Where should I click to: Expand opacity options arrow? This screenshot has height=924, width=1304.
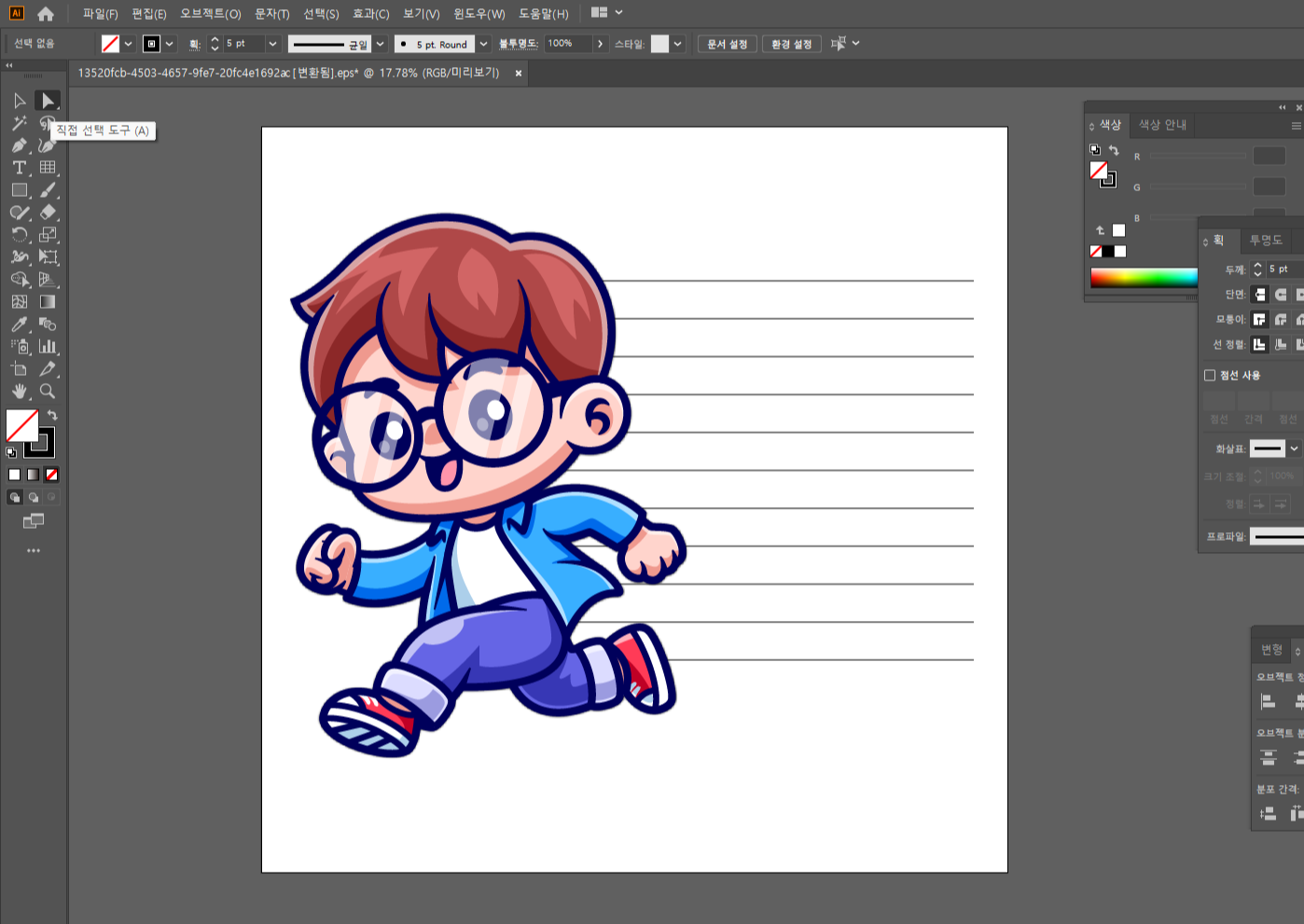click(600, 44)
